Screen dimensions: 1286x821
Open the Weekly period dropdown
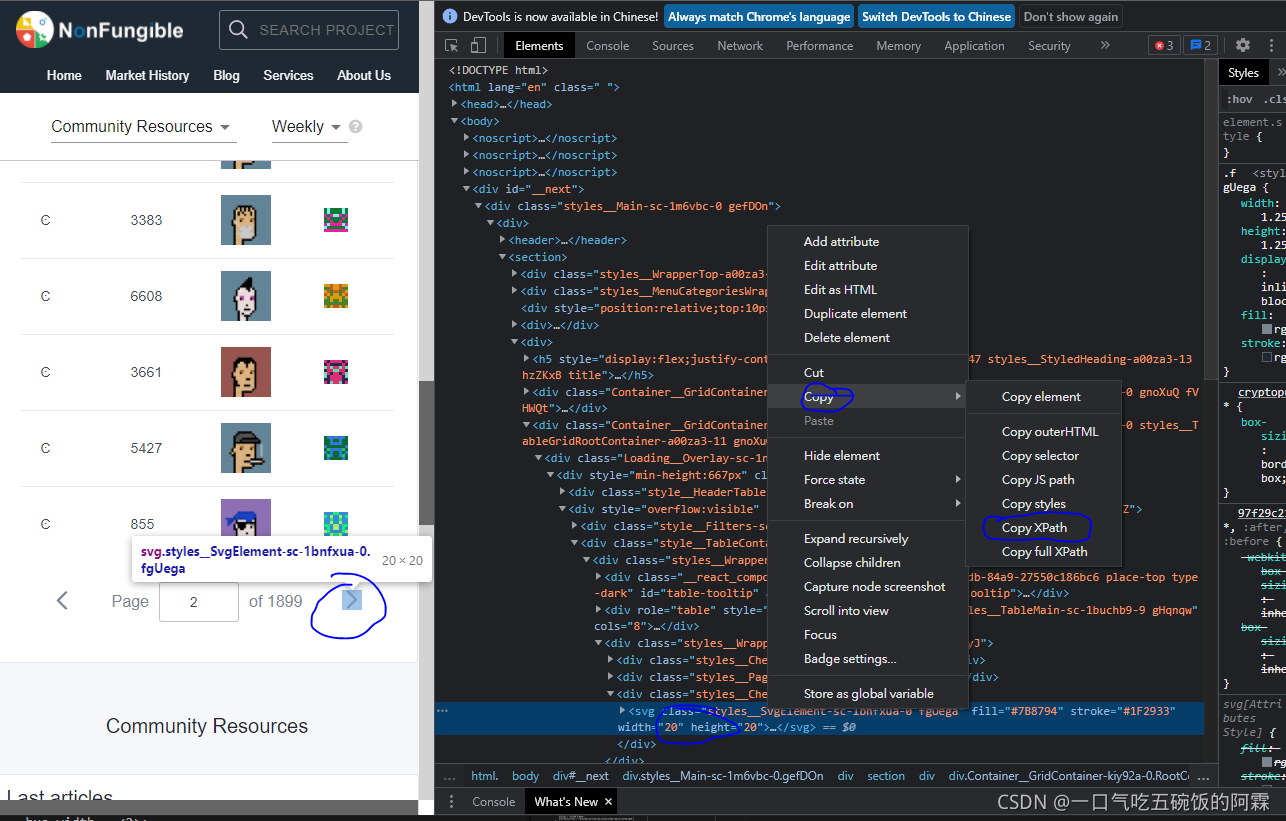tap(306, 127)
